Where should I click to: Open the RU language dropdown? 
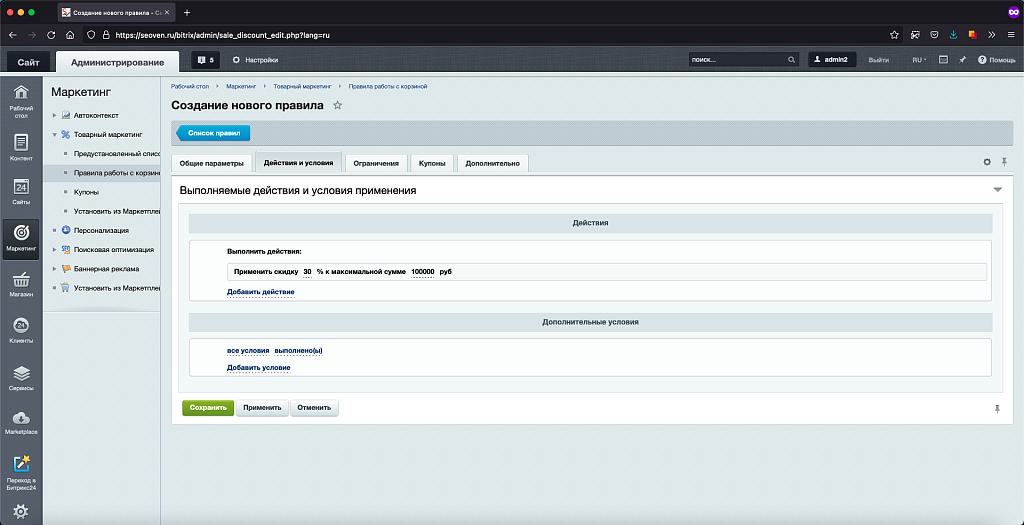tap(918, 60)
